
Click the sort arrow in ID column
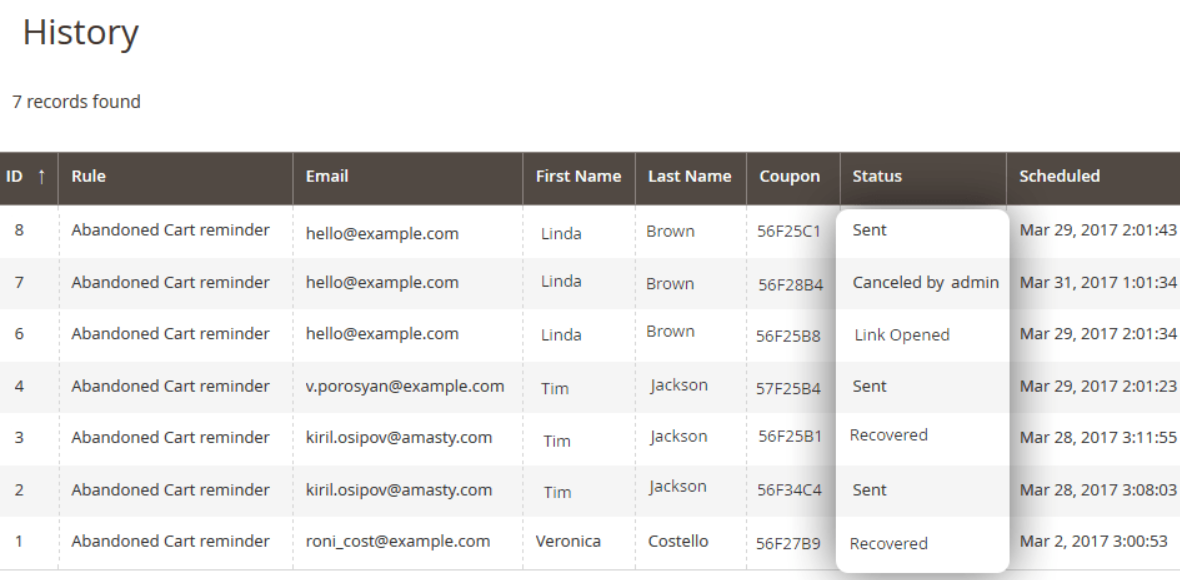[41, 176]
